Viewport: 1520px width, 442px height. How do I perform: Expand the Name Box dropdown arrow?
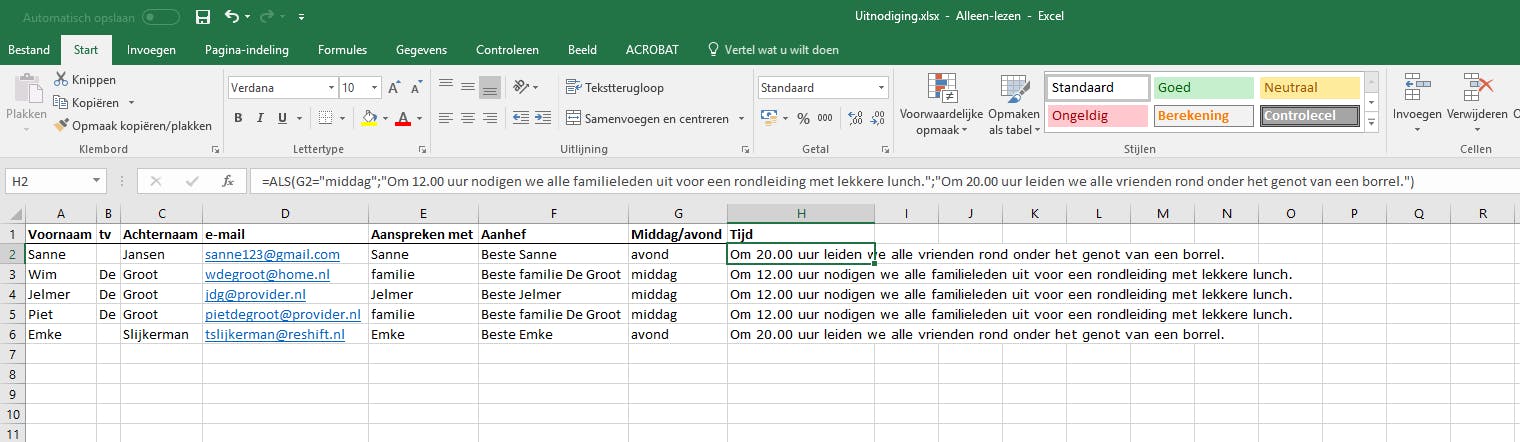97,182
